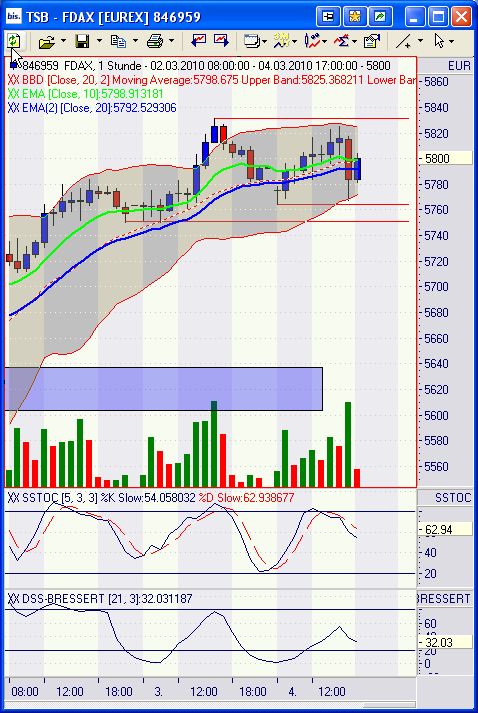Expand the chart type dropdown arrow
478x713 pixels.
pos(325,42)
